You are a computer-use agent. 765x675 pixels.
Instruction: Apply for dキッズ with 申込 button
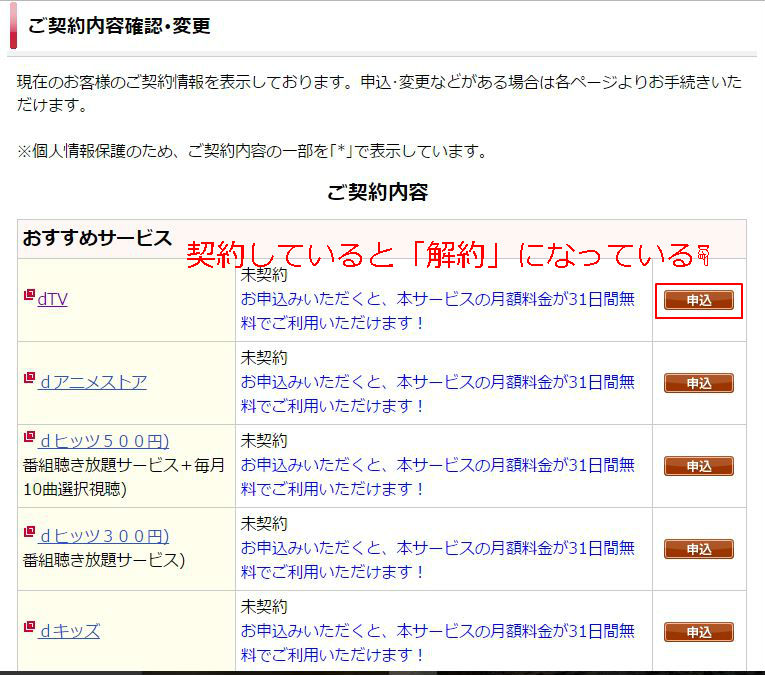click(x=699, y=632)
